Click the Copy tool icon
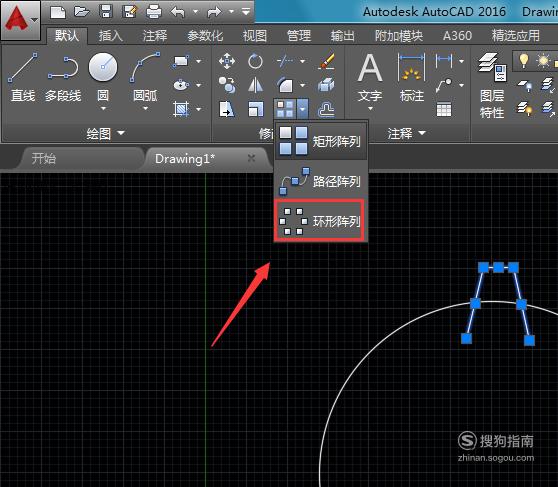 click(227, 85)
